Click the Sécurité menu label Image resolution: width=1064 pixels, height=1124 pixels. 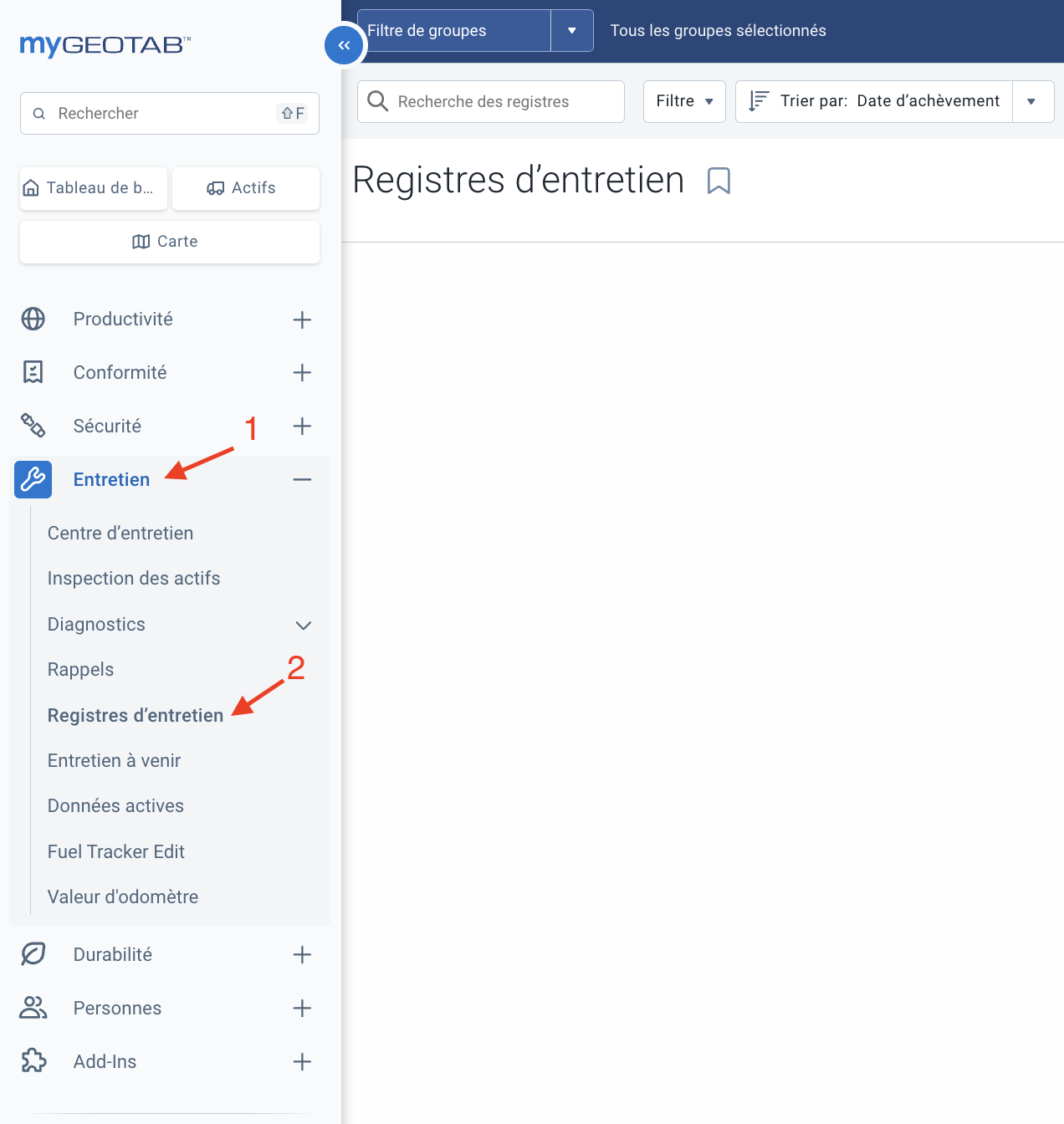coord(107,426)
